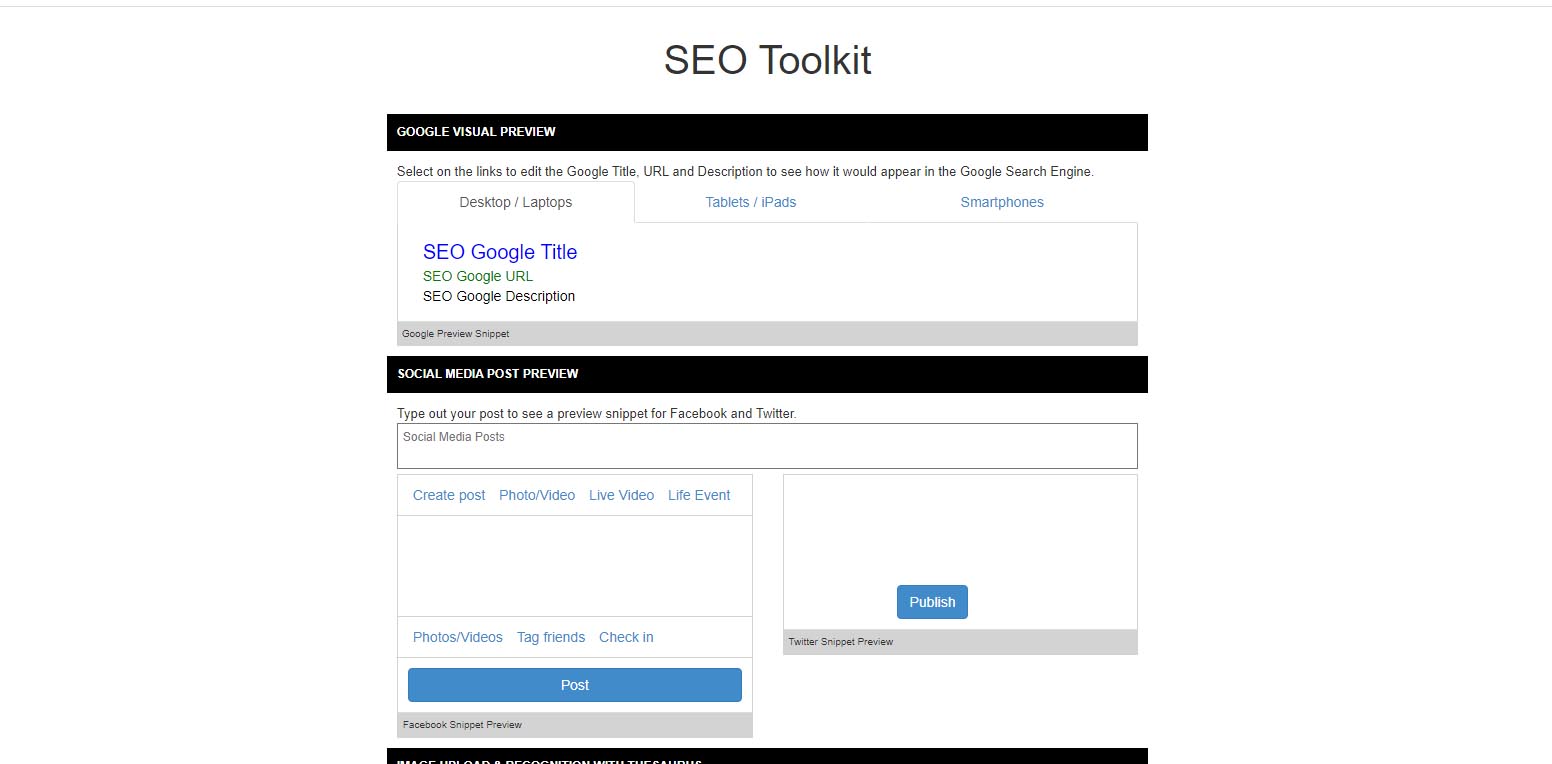Screen dimensions: 1552x764
Task: Open the Life Event option
Action: [x=698, y=495]
